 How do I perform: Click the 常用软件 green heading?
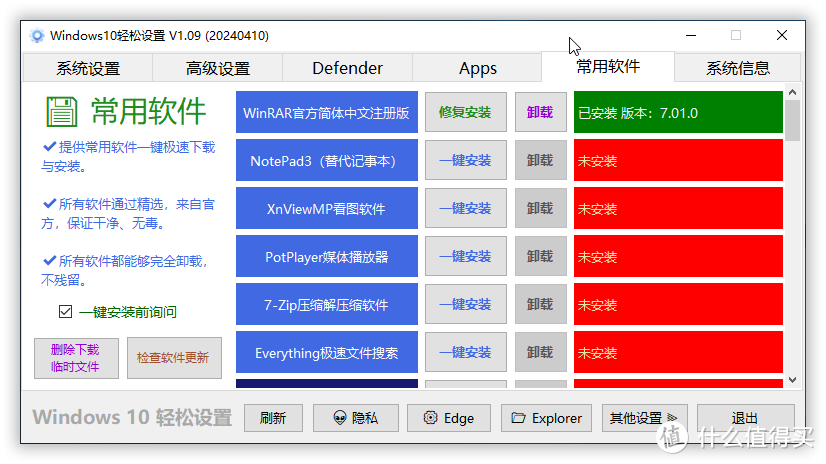(149, 111)
